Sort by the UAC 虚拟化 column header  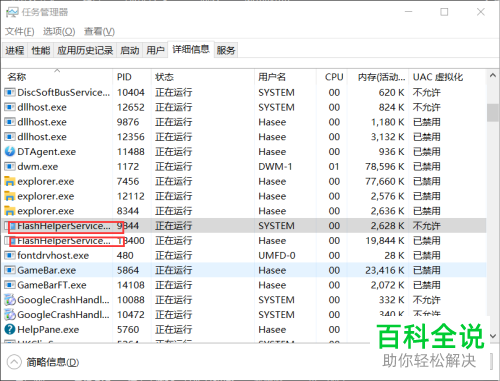[447, 77]
